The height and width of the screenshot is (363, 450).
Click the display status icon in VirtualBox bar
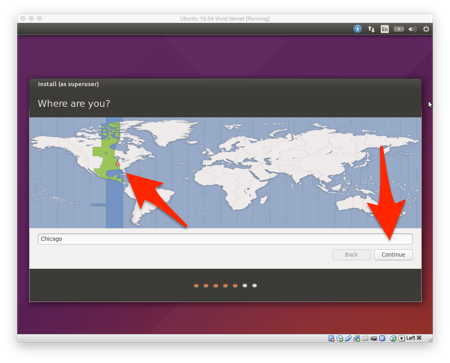tap(374, 338)
